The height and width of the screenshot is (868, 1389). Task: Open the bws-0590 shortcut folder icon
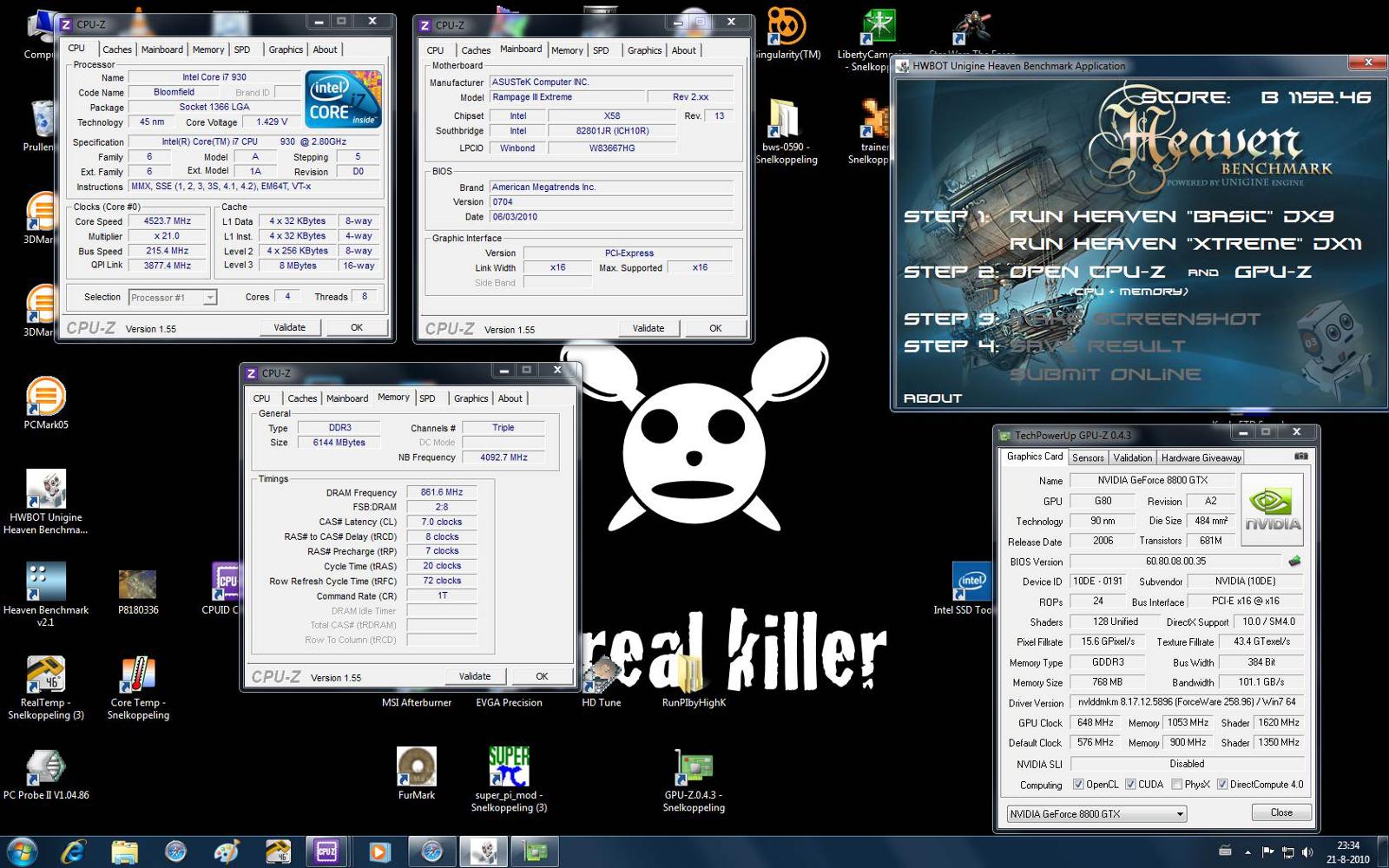click(786, 130)
